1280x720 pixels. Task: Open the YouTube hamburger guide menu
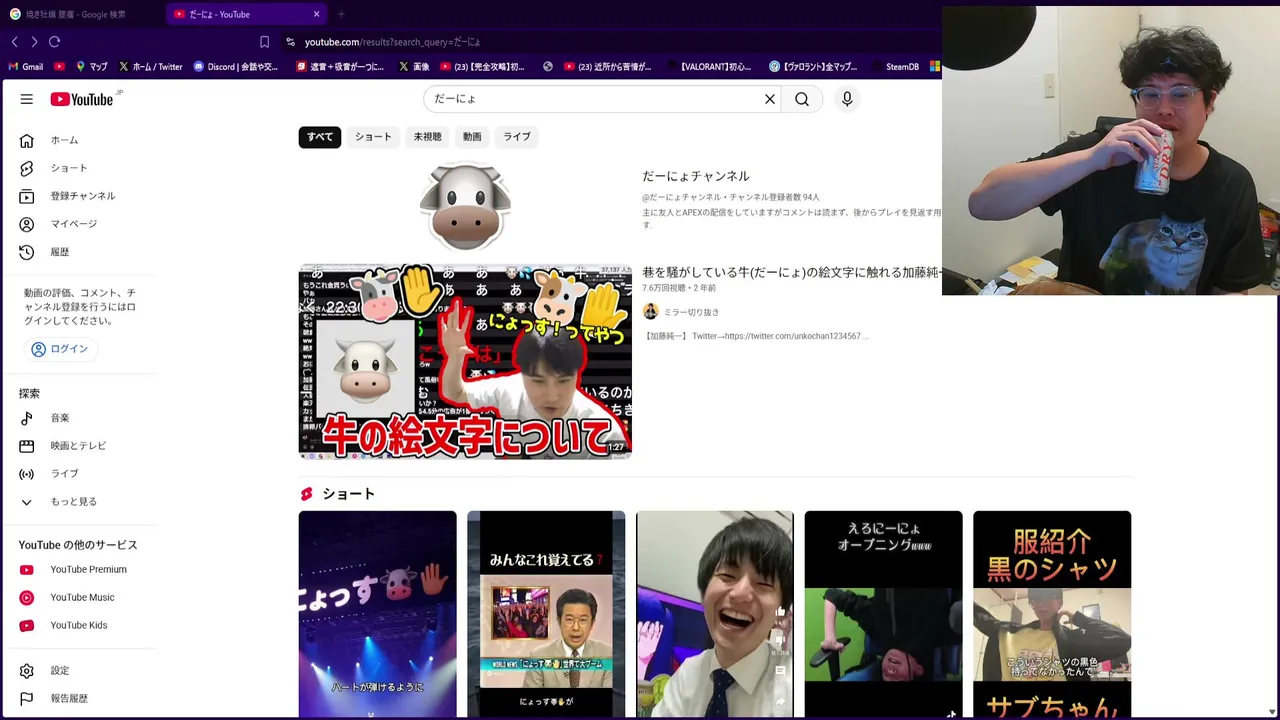click(x=27, y=99)
